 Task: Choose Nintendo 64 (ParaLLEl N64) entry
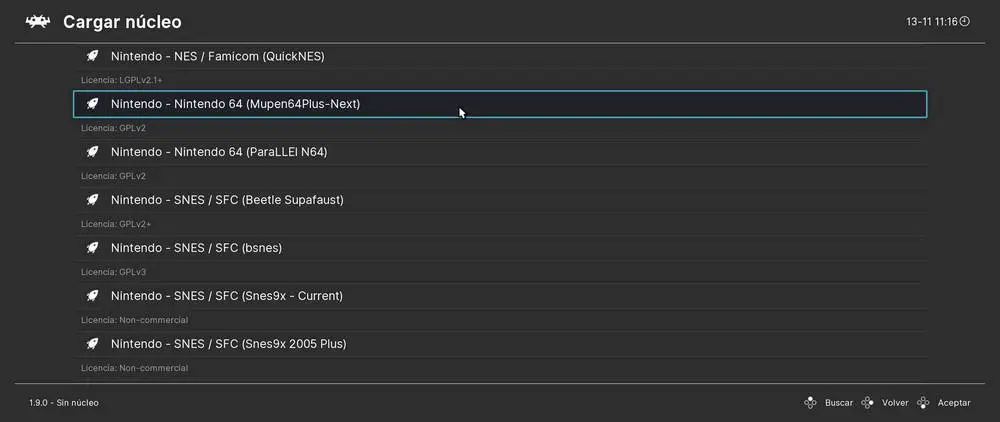tap(219, 152)
